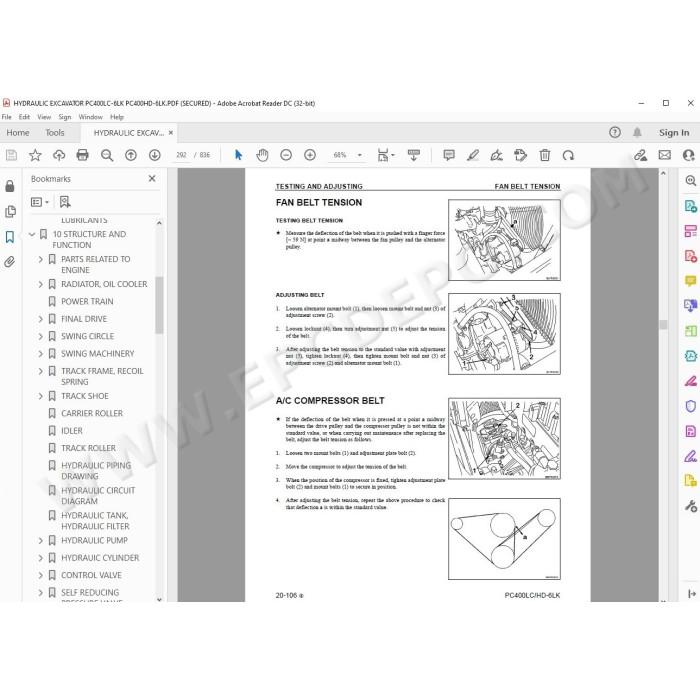Click the document vertical scrollbar thumb

663,325
